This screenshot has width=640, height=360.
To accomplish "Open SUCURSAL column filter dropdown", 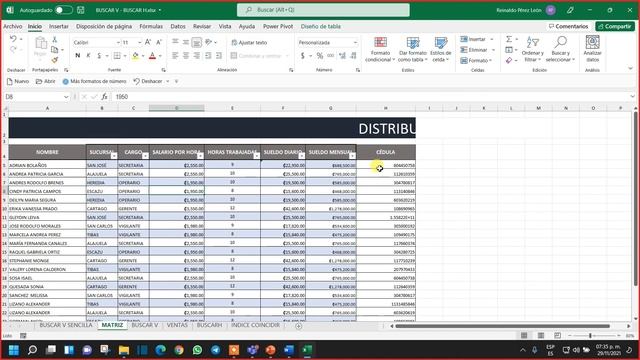I will pos(114,156).
